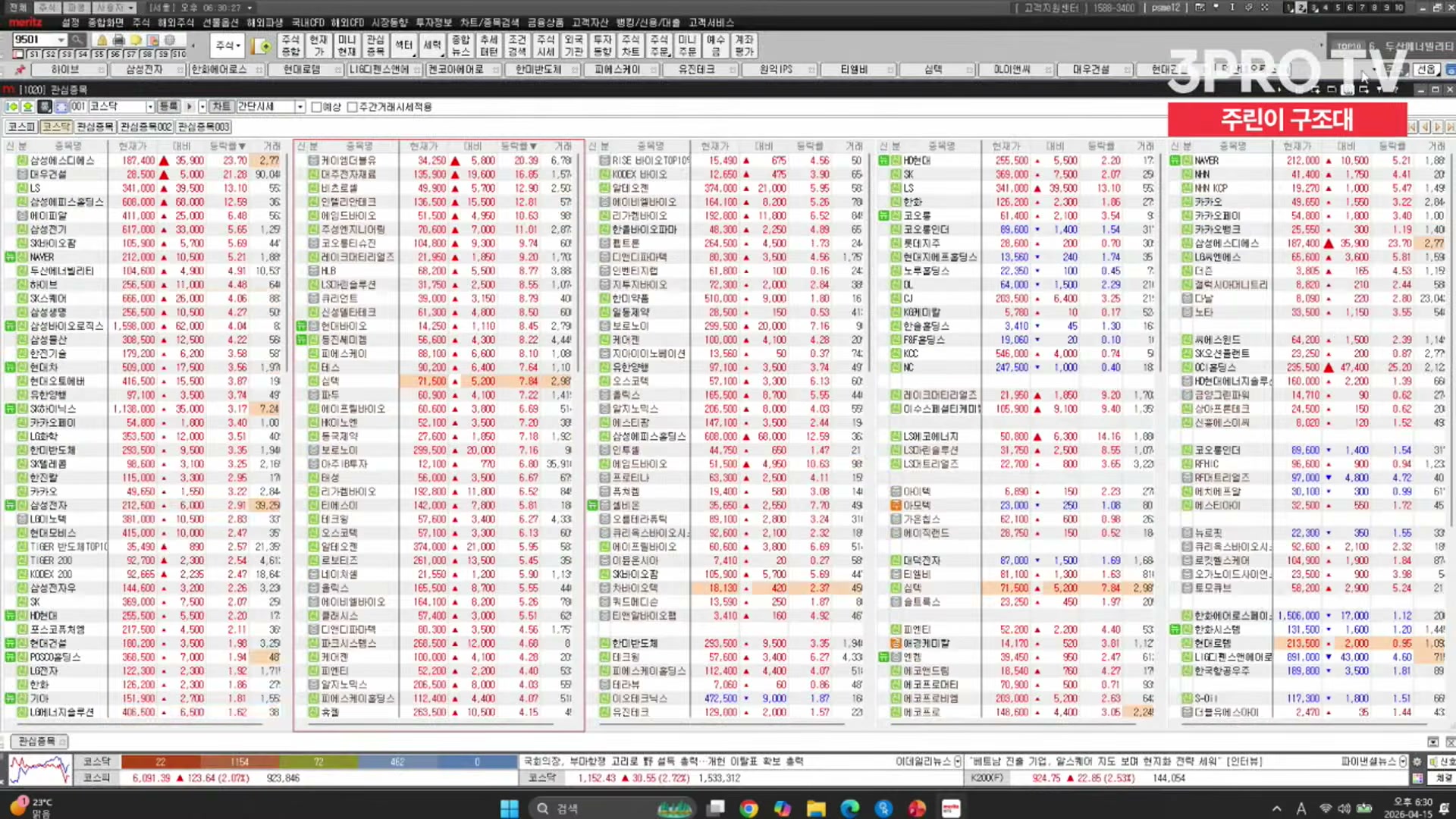
Task: Click the 등록 button
Action: coord(168,107)
